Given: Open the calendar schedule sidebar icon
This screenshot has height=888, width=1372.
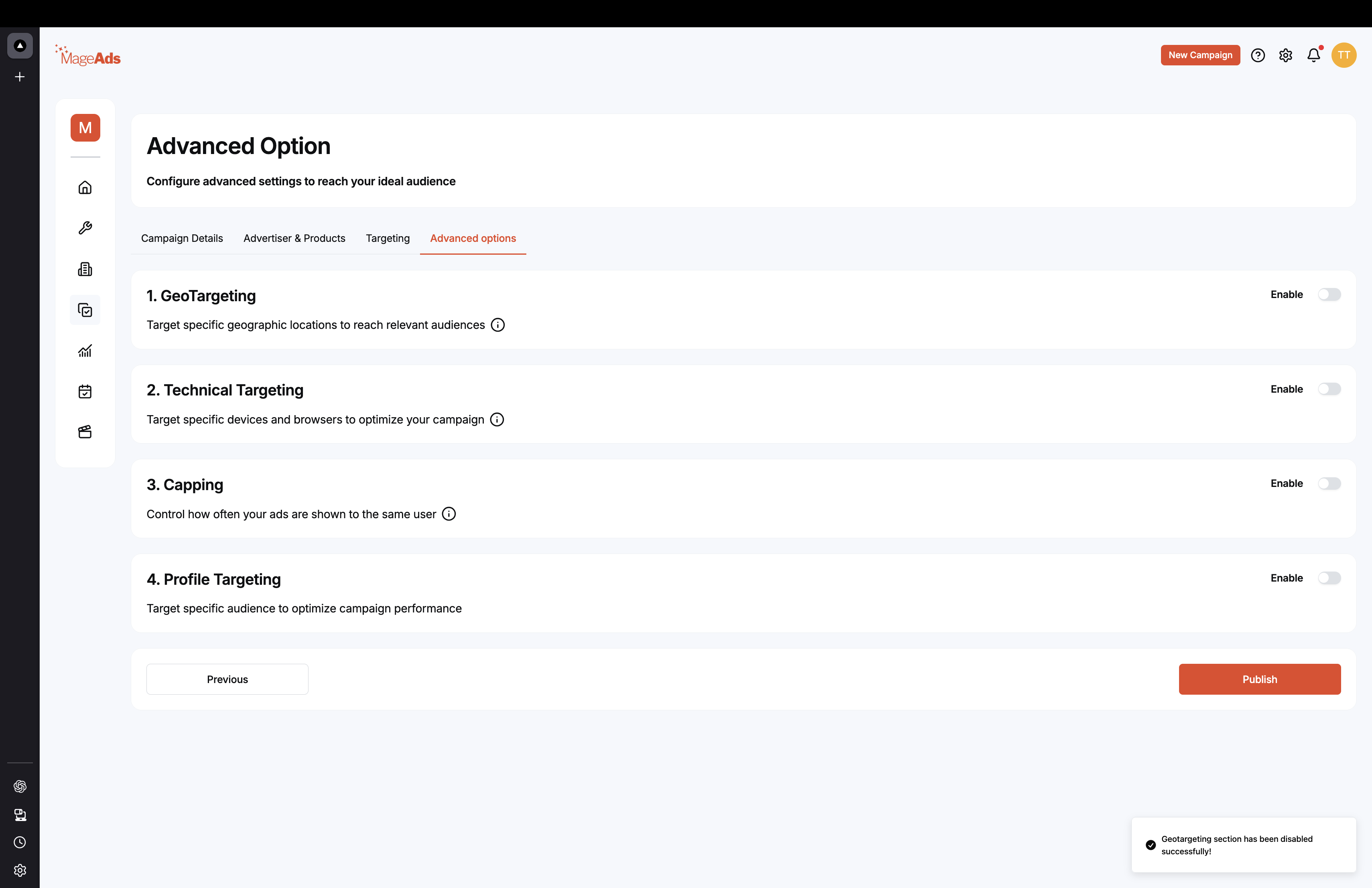Looking at the screenshot, I should pos(85,392).
